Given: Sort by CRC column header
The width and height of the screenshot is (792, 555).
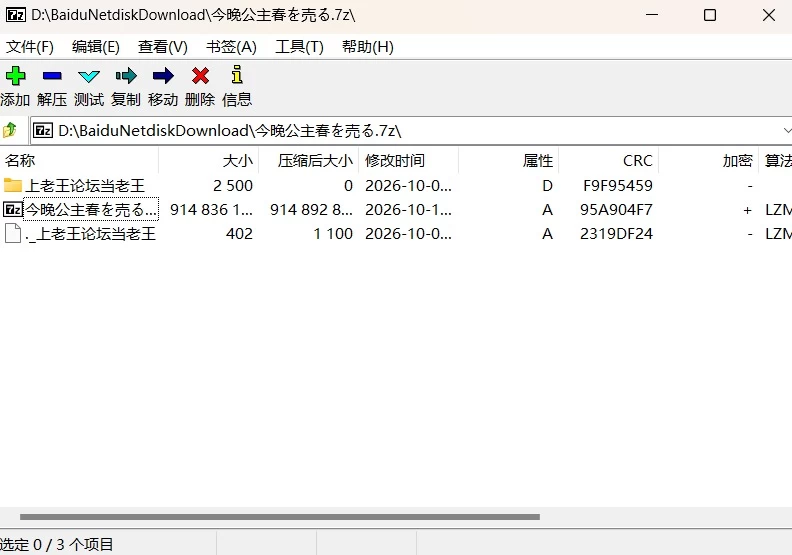Looking at the screenshot, I should click(609, 161).
